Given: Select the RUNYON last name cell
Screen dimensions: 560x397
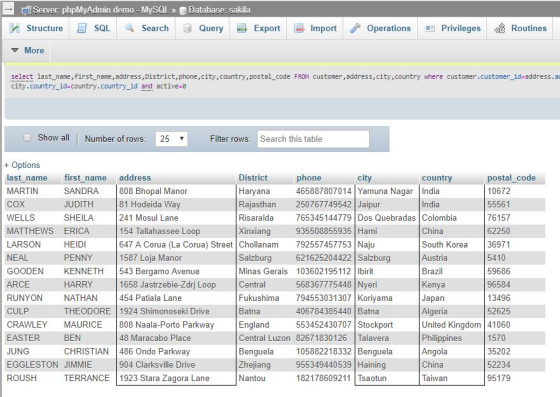Looking at the screenshot, I should click(24, 298).
